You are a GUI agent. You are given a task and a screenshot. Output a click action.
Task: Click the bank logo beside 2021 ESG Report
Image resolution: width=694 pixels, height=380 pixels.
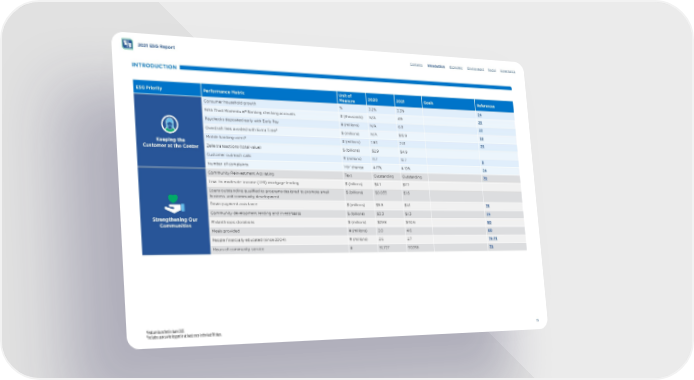(127, 44)
